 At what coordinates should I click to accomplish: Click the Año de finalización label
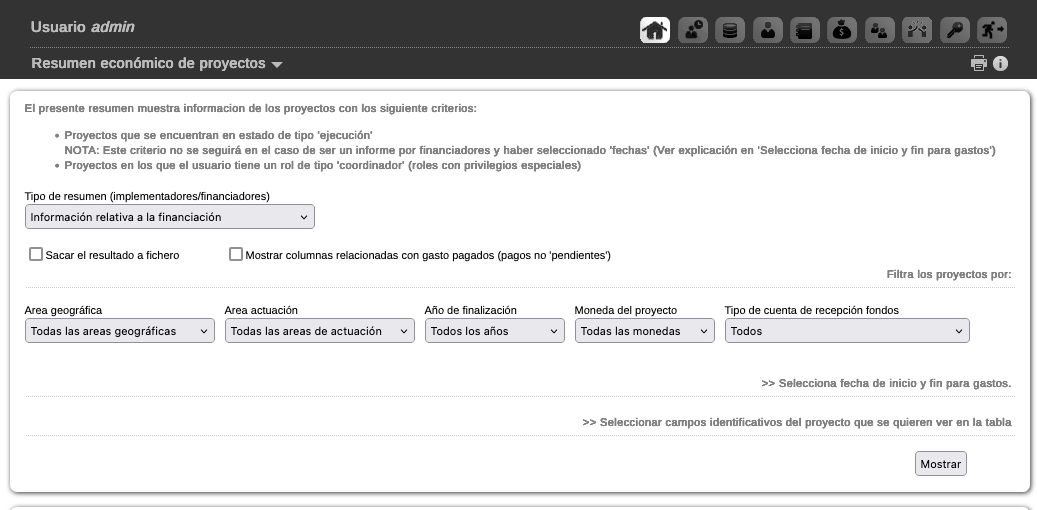[470, 310]
